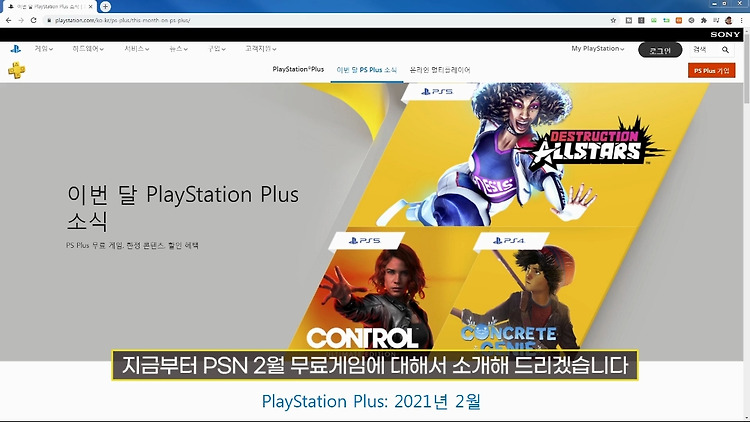
Task: Click the Destruction AllStars game artwork
Action: coord(521,155)
